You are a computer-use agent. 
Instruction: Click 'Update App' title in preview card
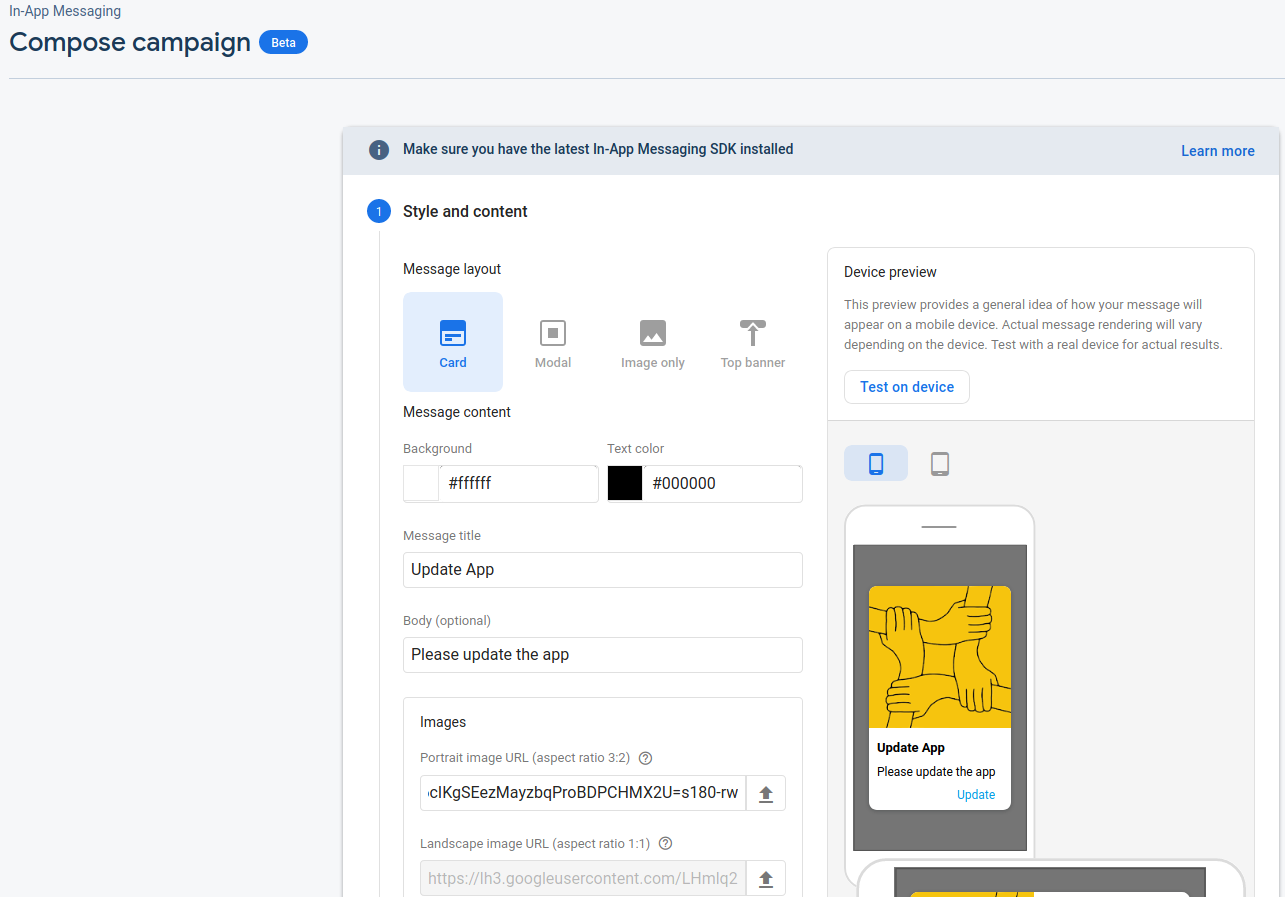(x=911, y=748)
